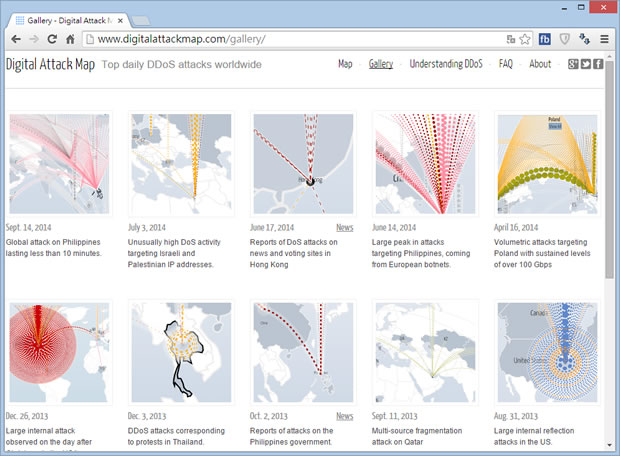Viewport: 620px width, 456px height.
Task: Share on Google Plus icon
Action: 573,64
